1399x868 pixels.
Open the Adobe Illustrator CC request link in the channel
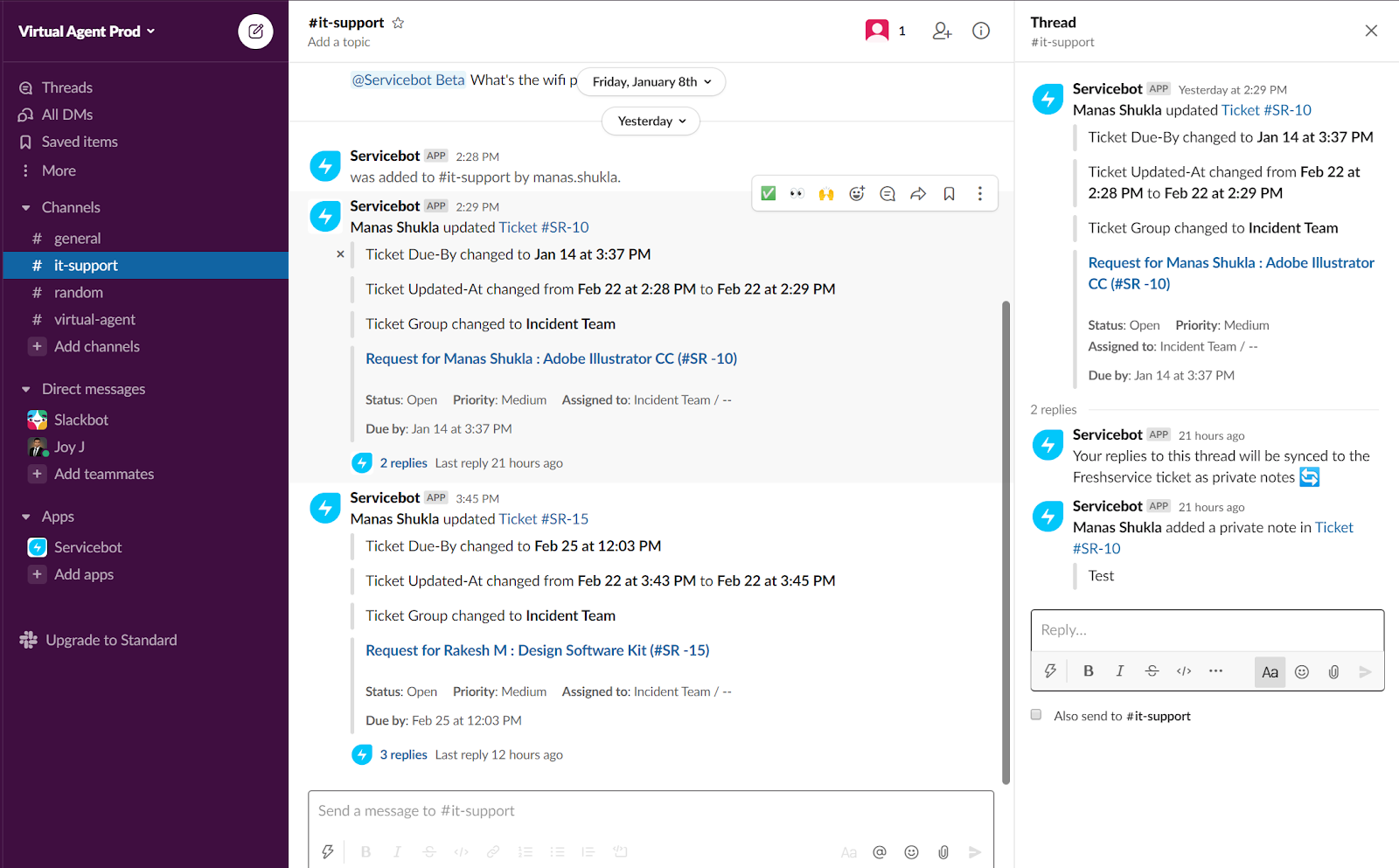pos(551,358)
